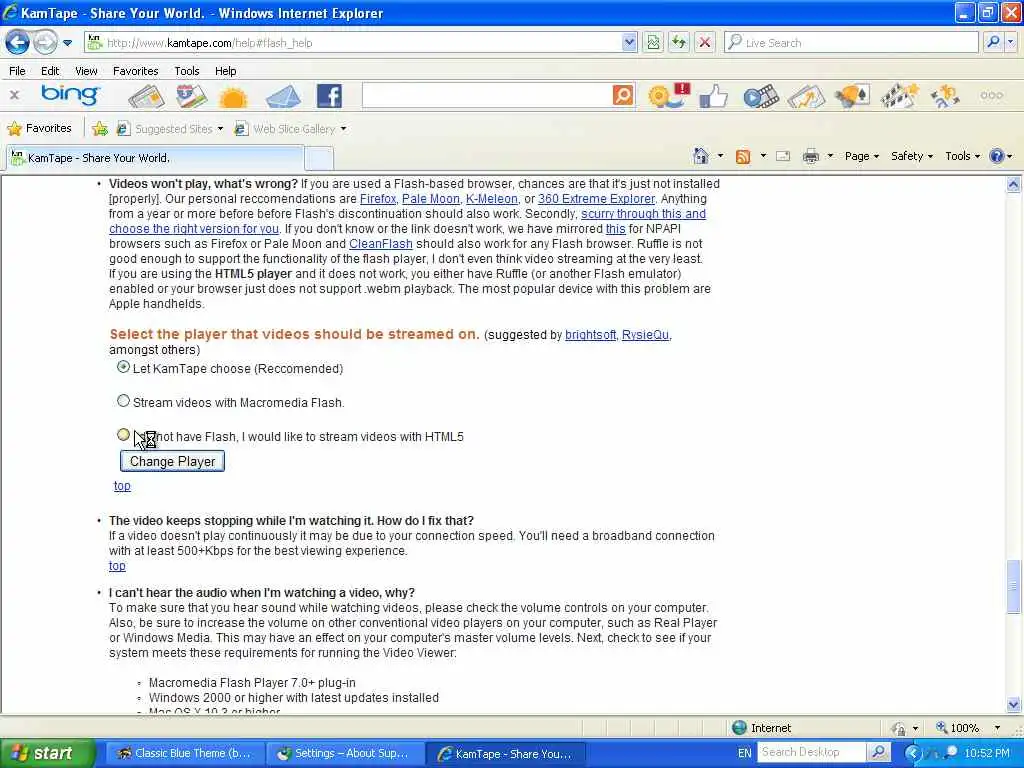Click the taskbar Search Desktop magnifier
The width and height of the screenshot is (1024, 768).
point(879,752)
